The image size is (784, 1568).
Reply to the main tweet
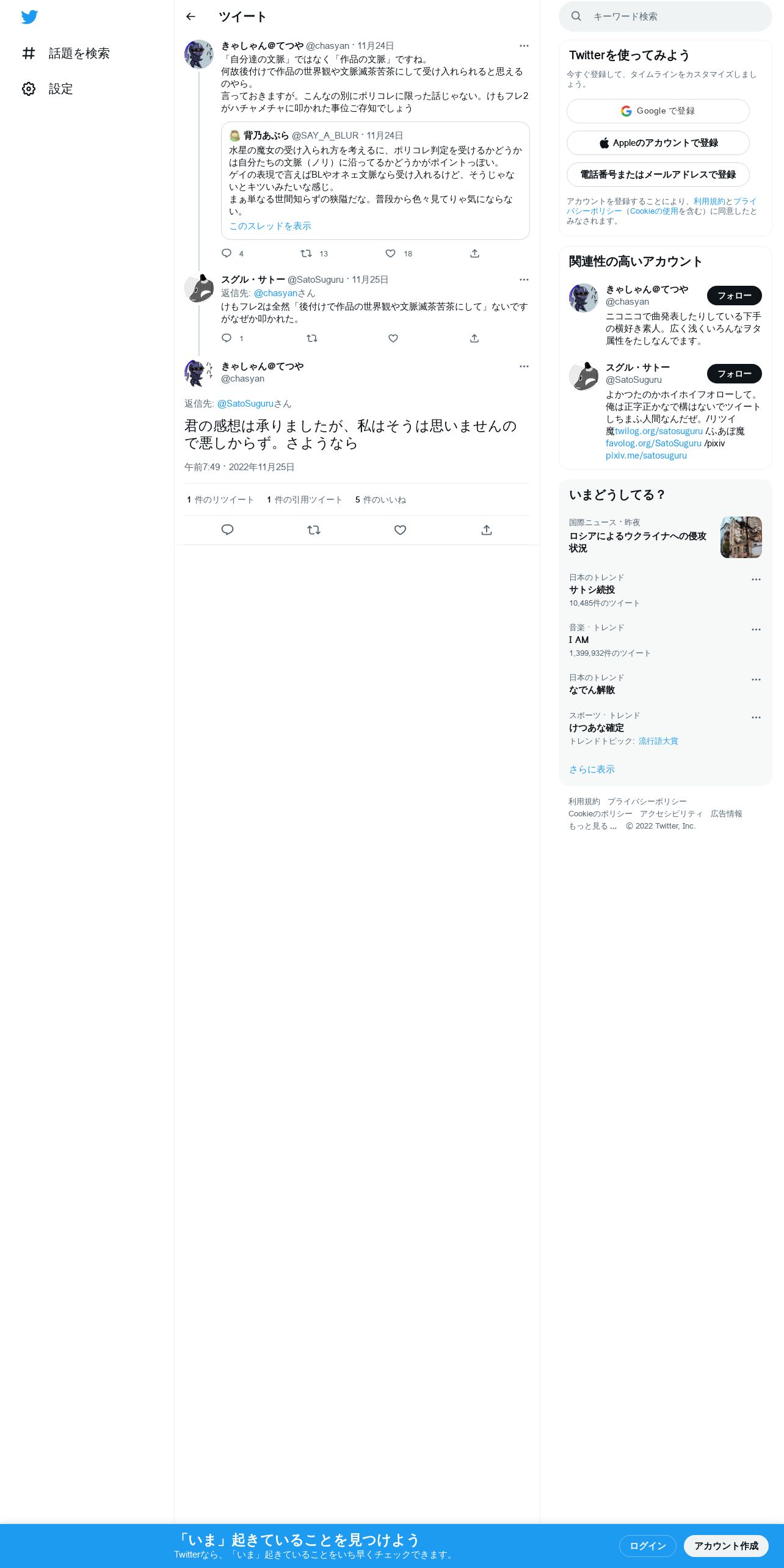point(227,530)
